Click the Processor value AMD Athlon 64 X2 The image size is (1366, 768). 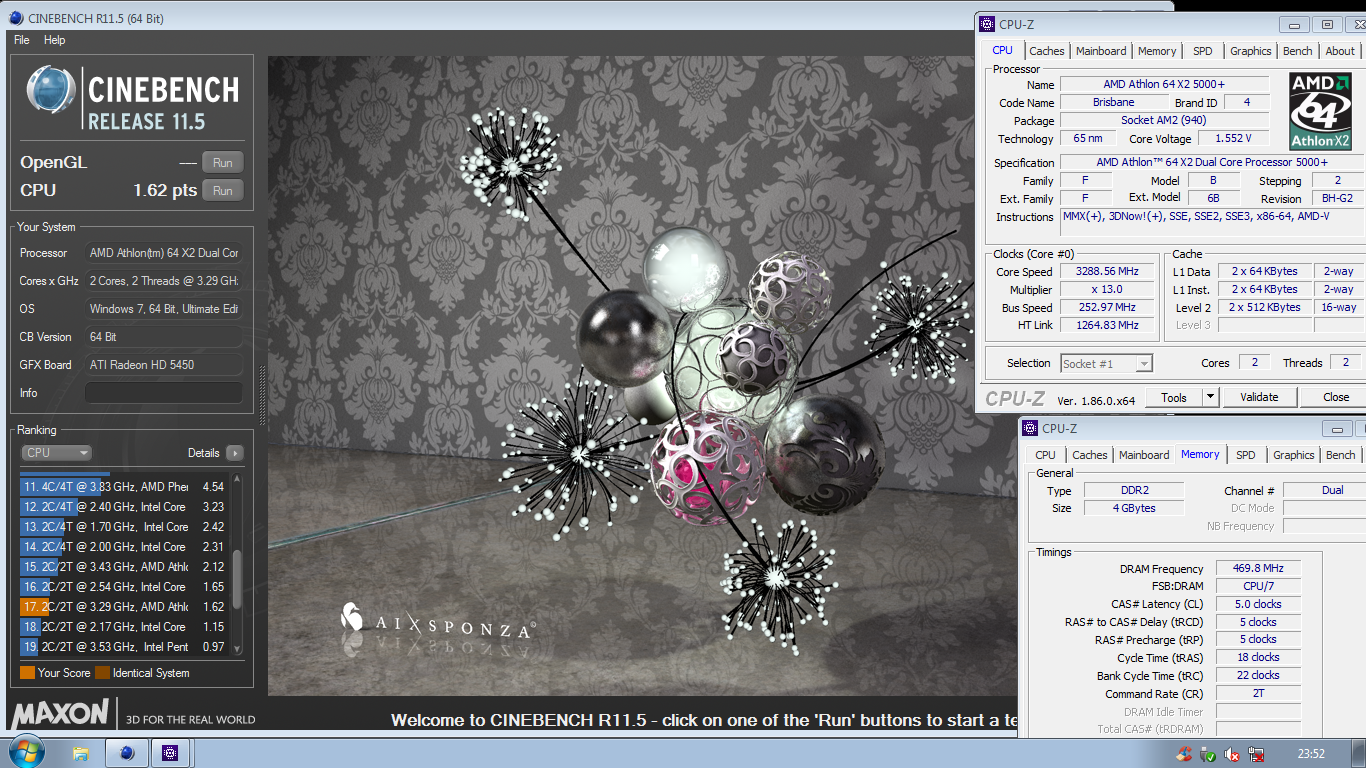click(x=164, y=253)
